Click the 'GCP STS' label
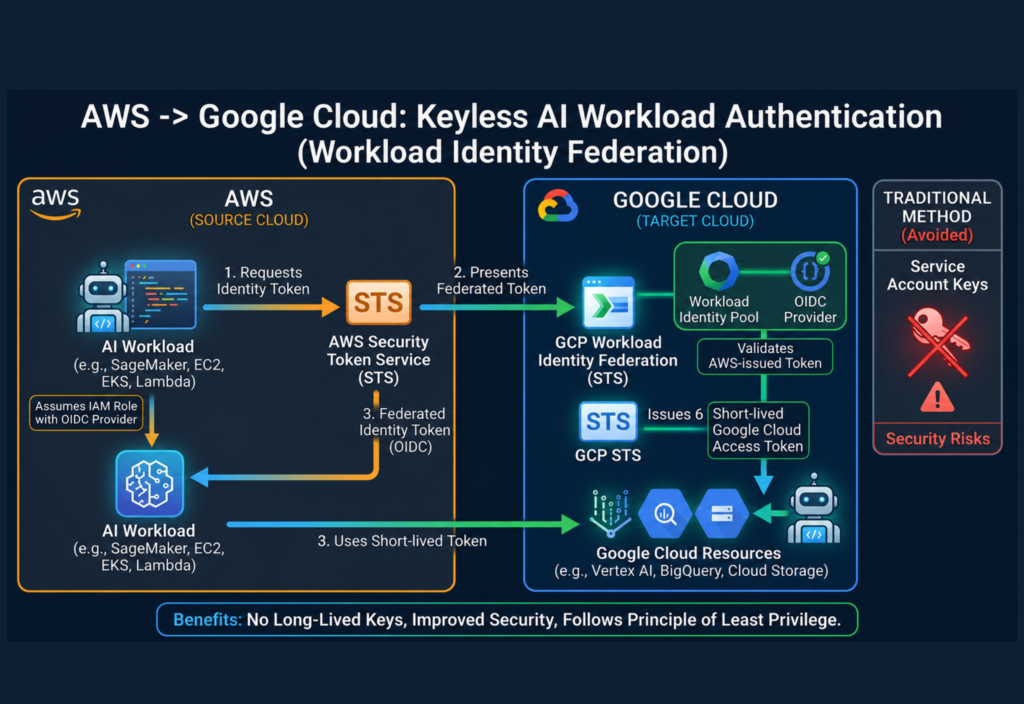This screenshot has width=1024, height=704. click(608, 455)
